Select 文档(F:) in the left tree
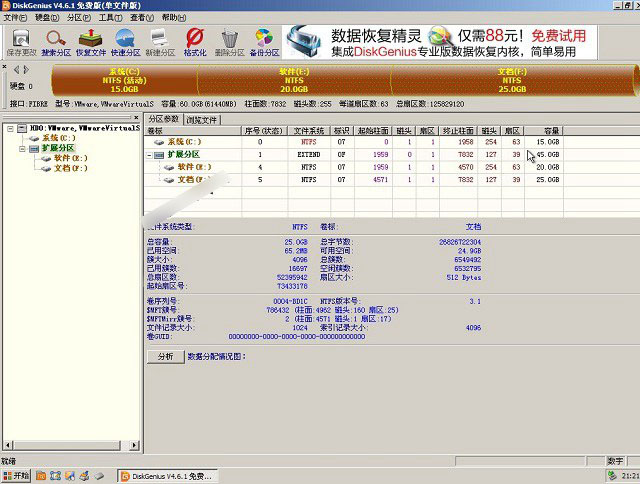The height and width of the screenshot is (484, 640). pyautogui.click(x=71, y=169)
